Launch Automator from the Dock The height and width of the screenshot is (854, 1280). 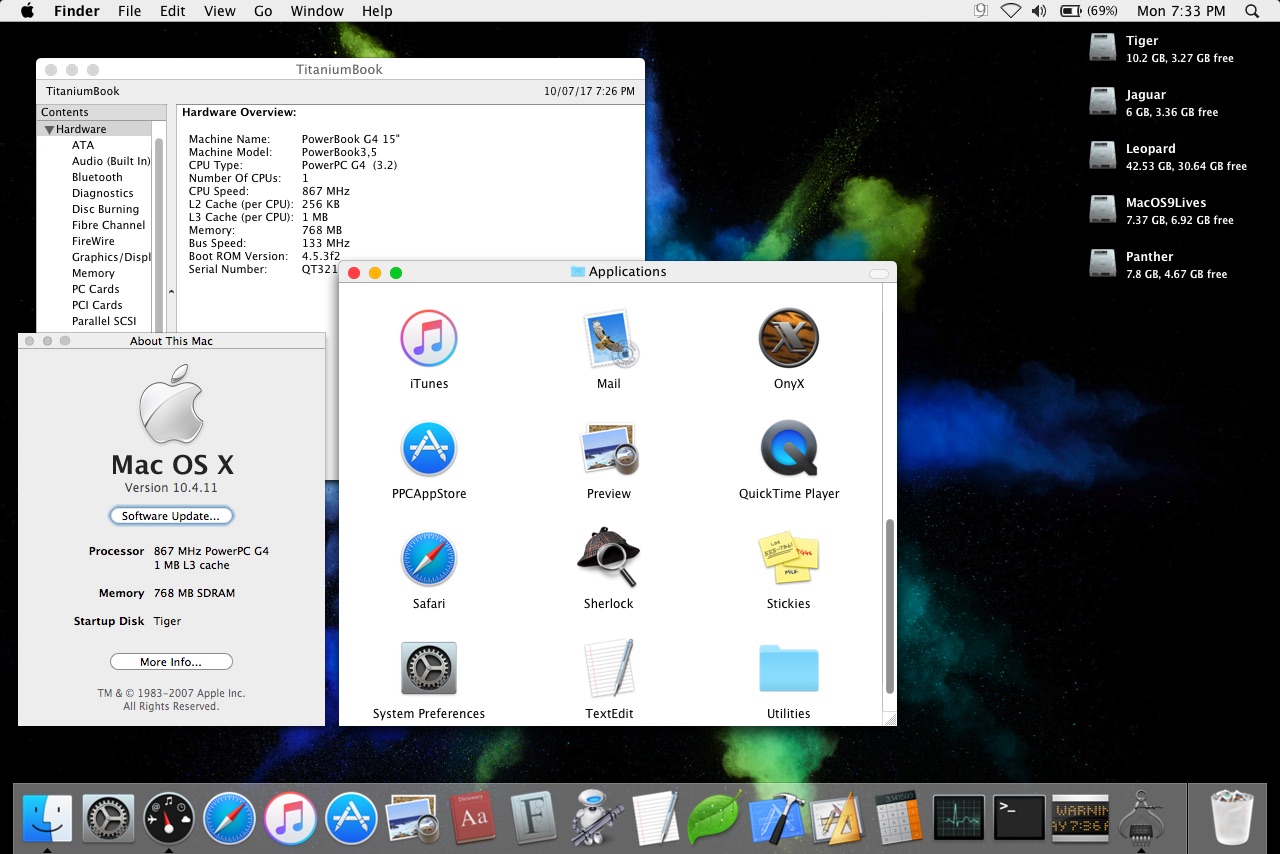596,818
